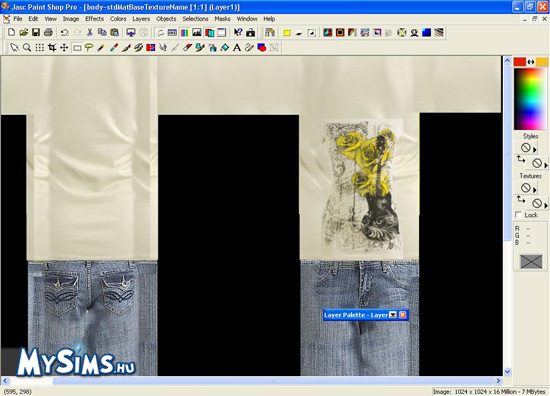Image resolution: width=550 pixels, height=396 pixels.
Task: Click the context help arrow icon
Action: 238,33
